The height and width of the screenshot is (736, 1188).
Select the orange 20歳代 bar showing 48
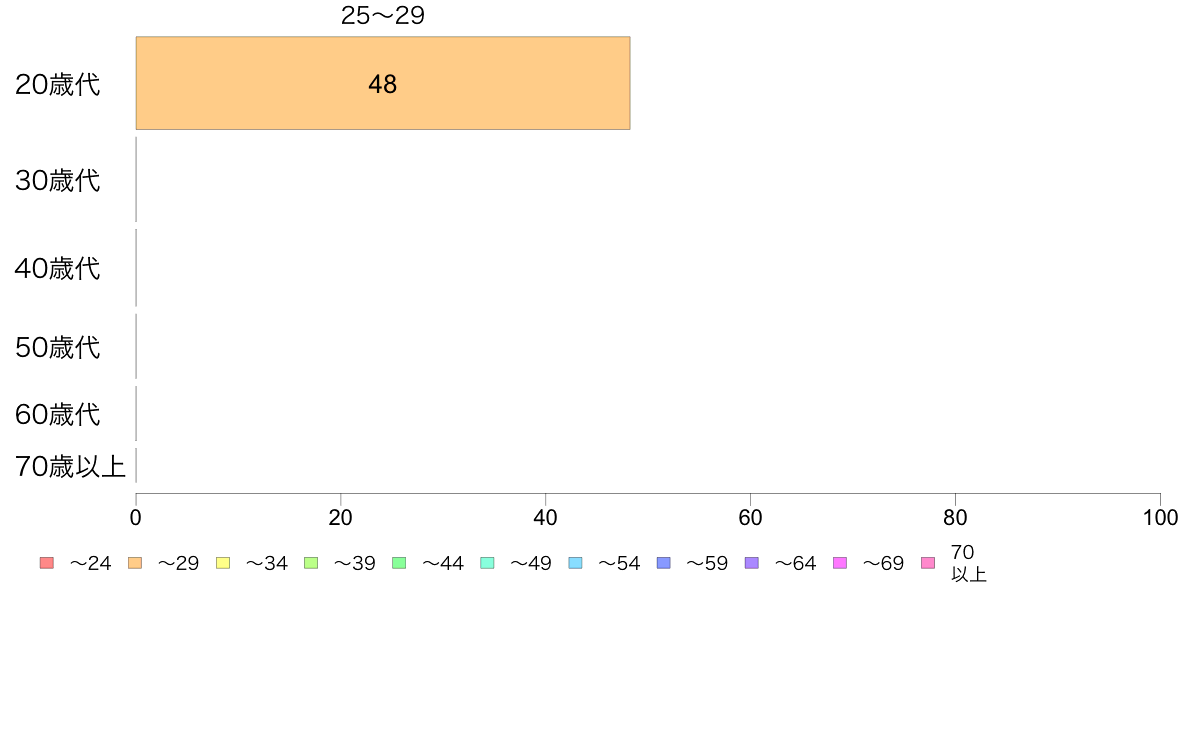click(x=383, y=83)
